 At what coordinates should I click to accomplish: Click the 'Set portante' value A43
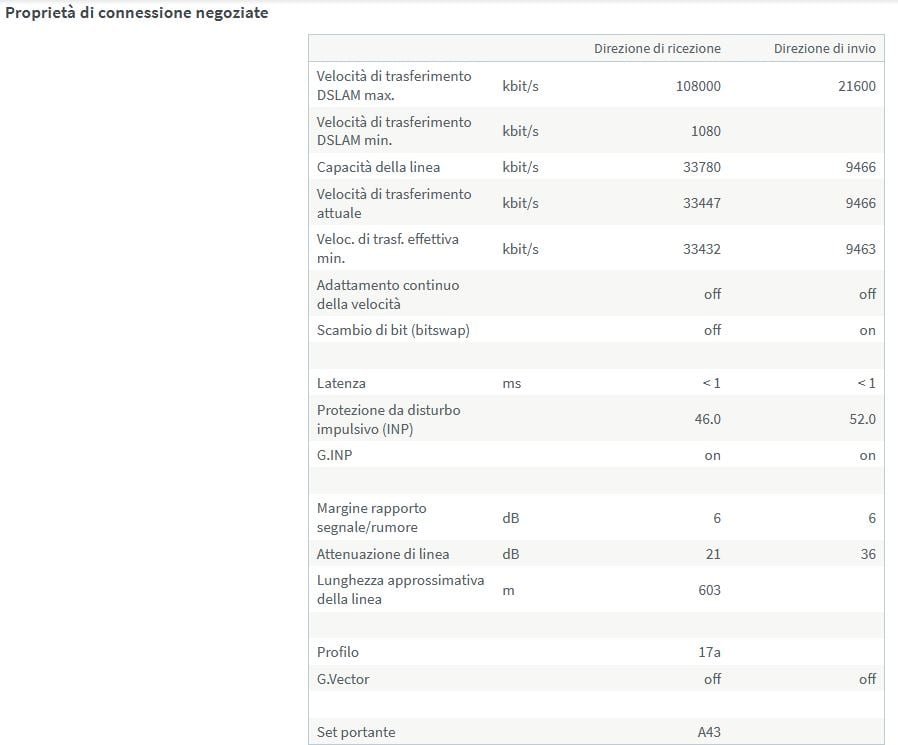point(709,732)
